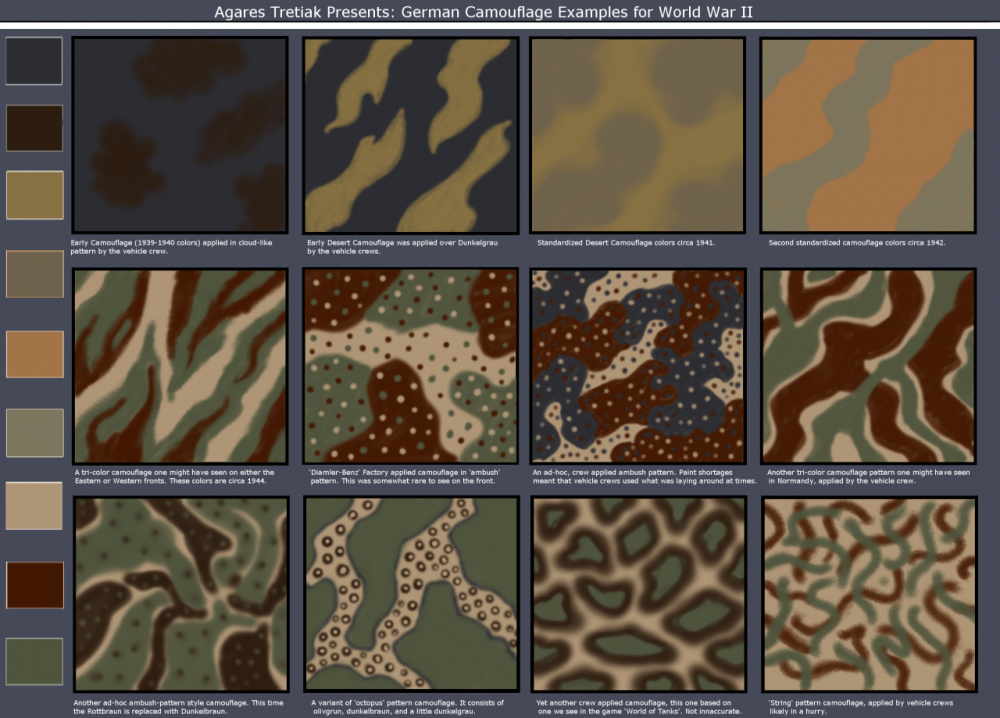Select the dark gray swatch at palette top

34,60
